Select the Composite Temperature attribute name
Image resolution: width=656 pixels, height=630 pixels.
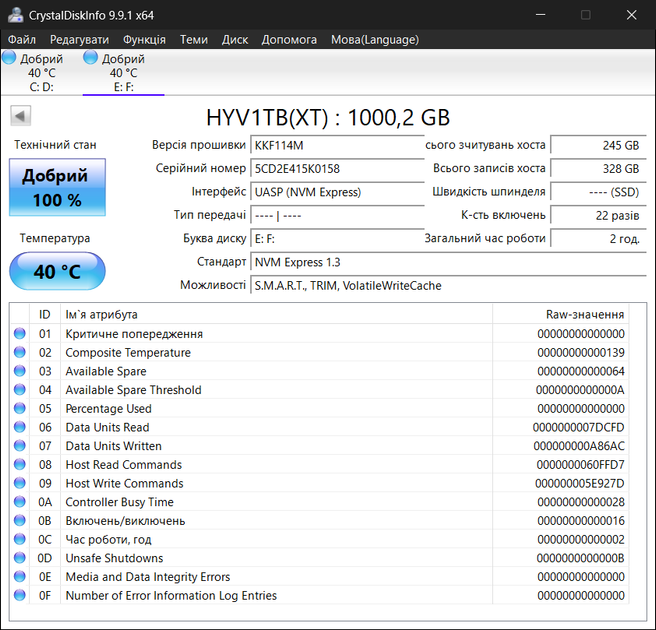pyautogui.click(x=128, y=353)
